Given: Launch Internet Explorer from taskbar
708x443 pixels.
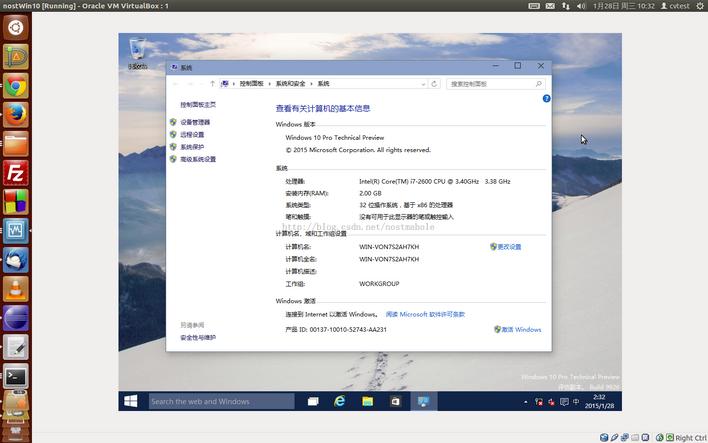Looking at the screenshot, I should click(340, 401).
